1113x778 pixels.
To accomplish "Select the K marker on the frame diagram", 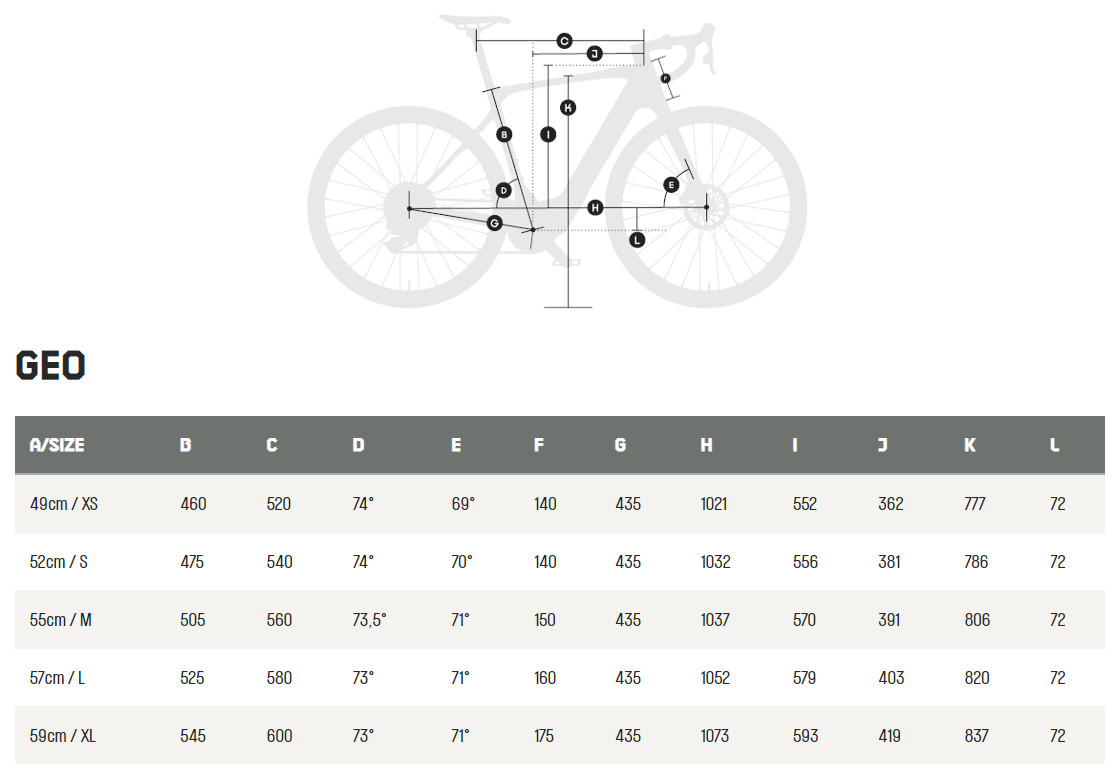I will click(568, 108).
